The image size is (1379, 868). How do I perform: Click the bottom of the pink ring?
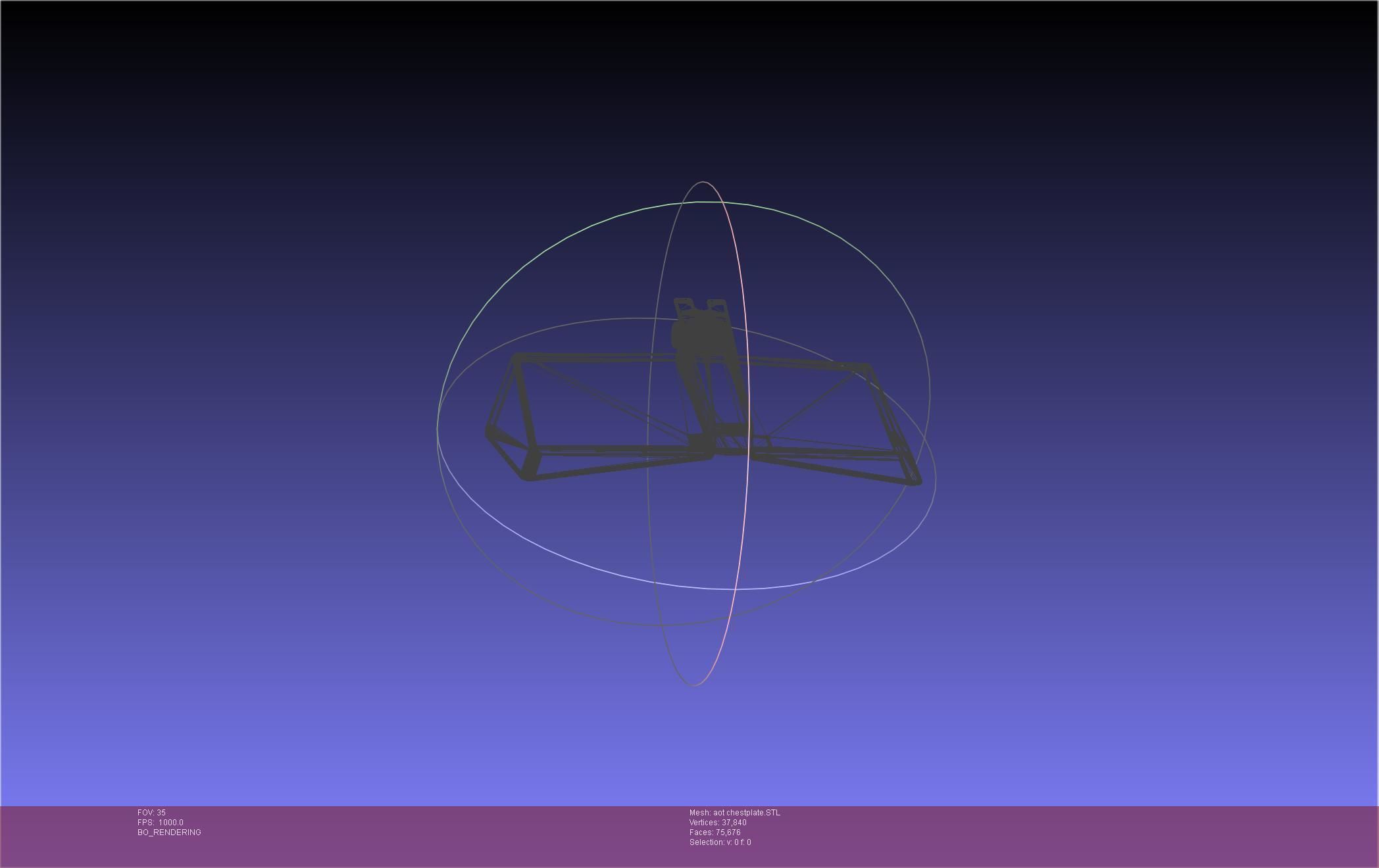click(695, 685)
